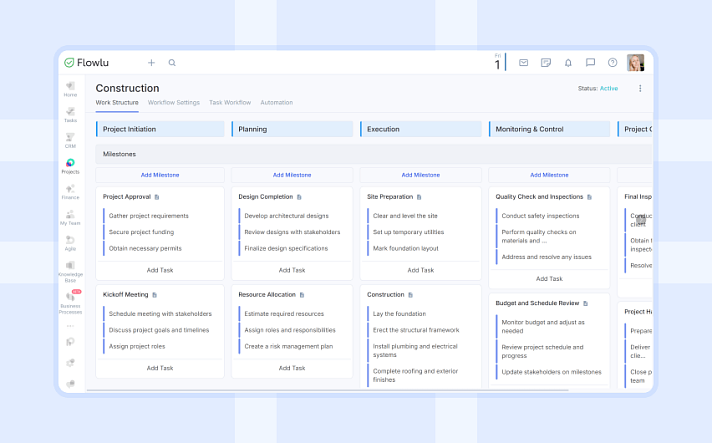Open Projects in sidebar
This screenshot has width=712, height=443.
[70, 166]
